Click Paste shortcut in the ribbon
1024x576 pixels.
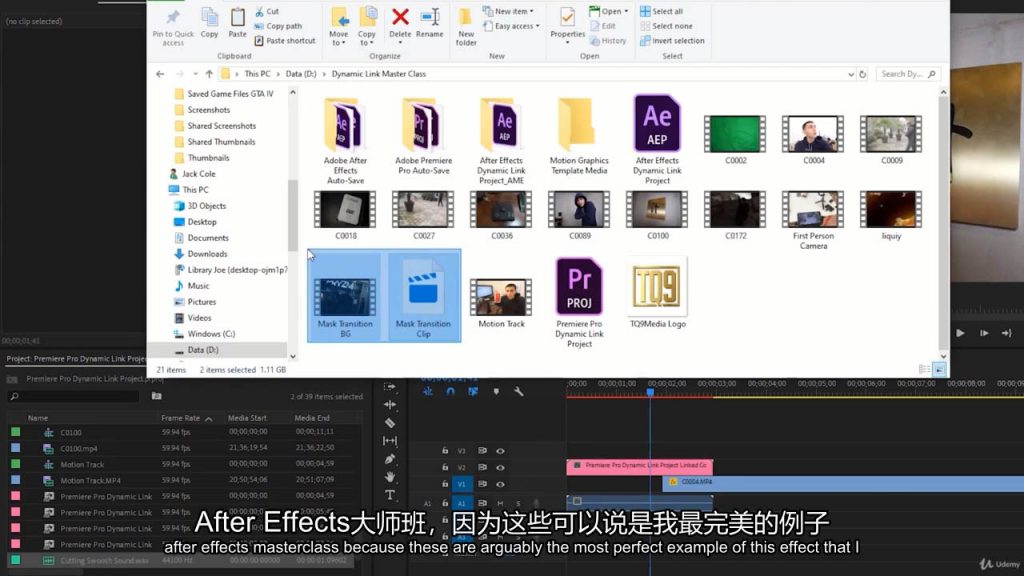(x=285, y=40)
